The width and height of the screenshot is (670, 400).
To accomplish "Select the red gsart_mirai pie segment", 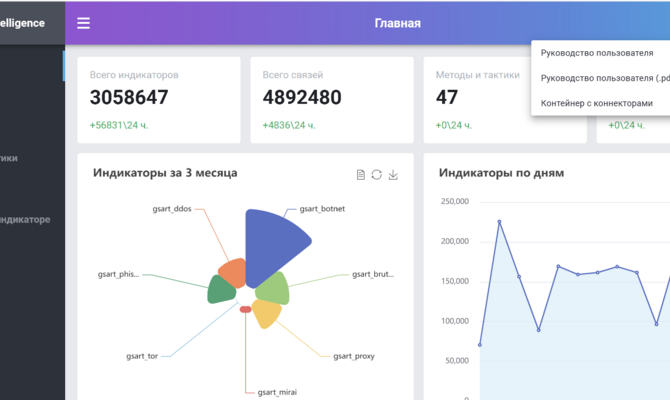I will [x=245, y=309].
